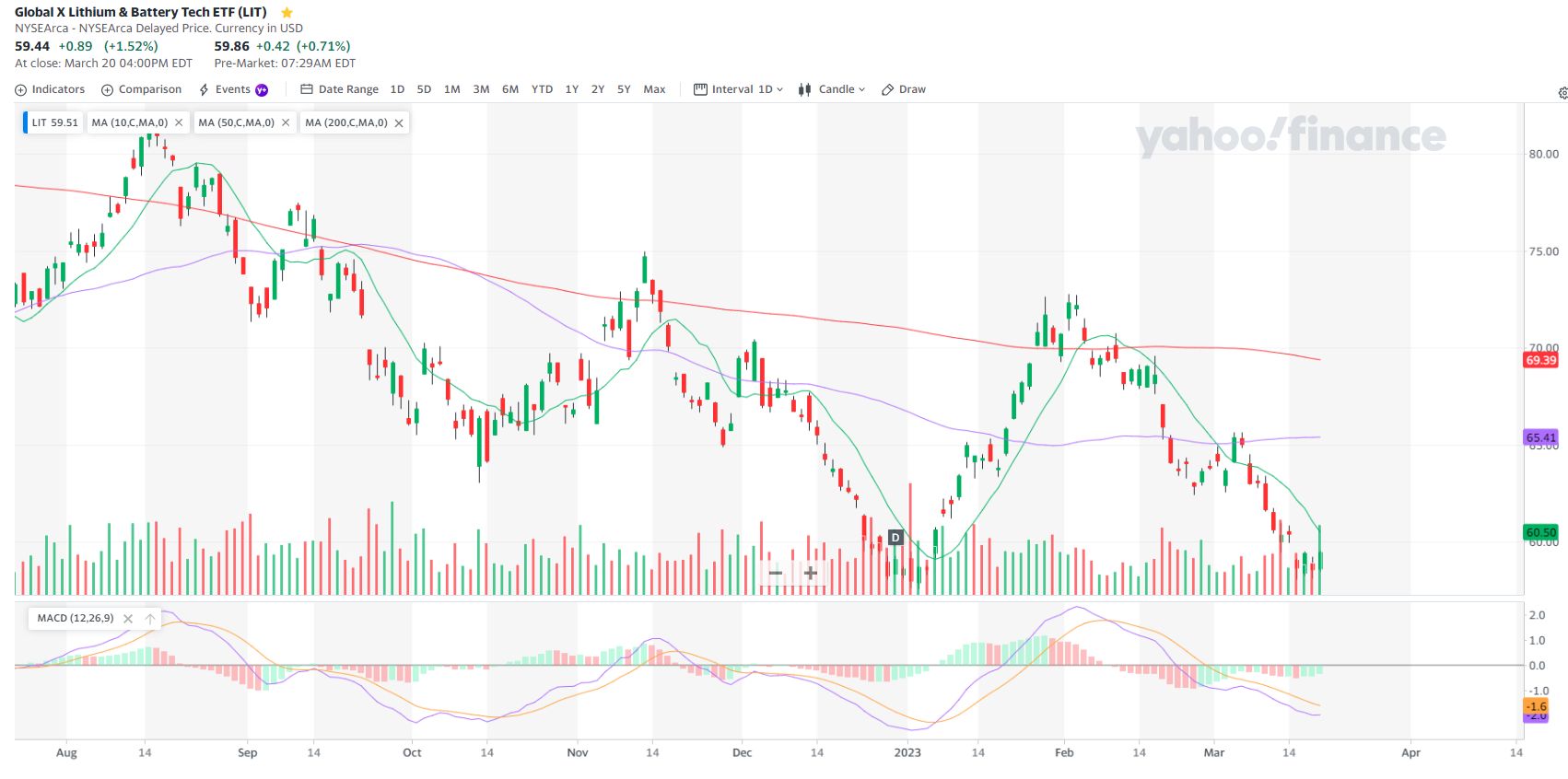Zoom in the chart with plus button
Viewport: 1568px width, 779px height.
[x=811, y=573]
